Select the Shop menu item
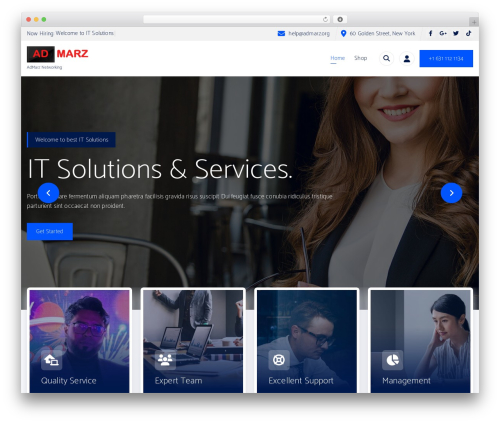Screen dimensions: 500x423 point(360,58)
